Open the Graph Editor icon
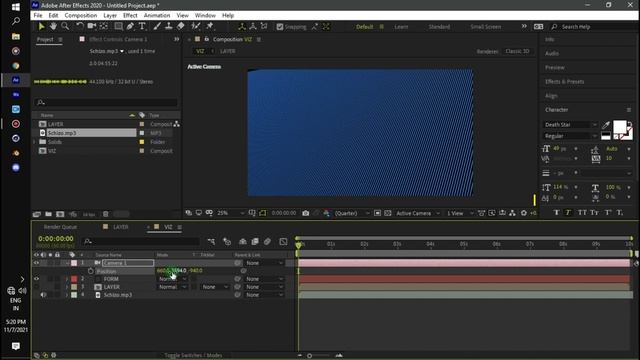Viewport: 640px width, 360px height. 283,242
